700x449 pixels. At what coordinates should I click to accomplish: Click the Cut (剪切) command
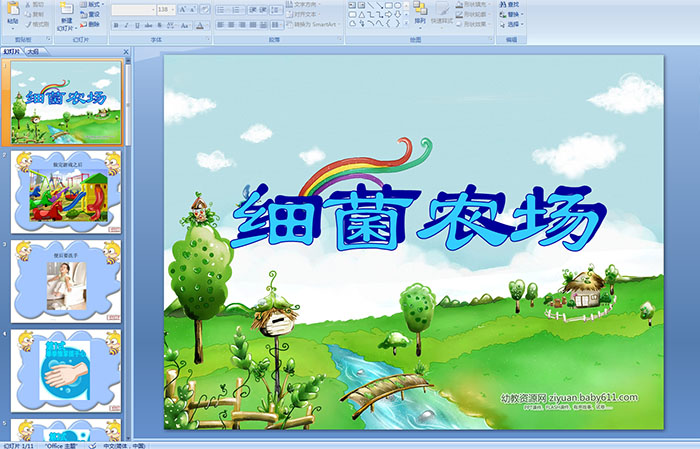pyautogui.click(x=34, y=5)
